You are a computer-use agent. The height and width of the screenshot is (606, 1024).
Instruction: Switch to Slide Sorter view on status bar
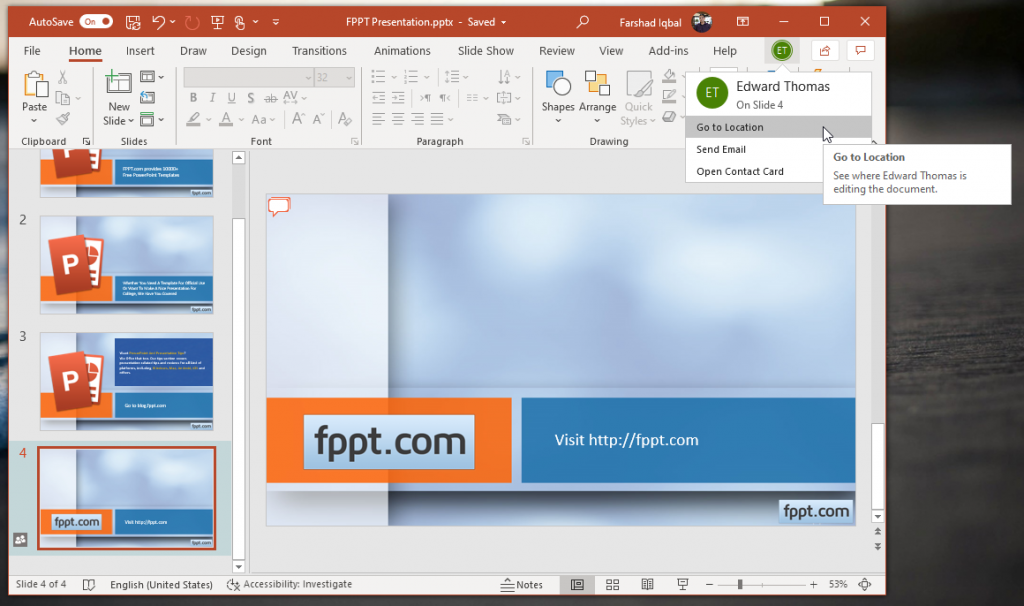613,584
